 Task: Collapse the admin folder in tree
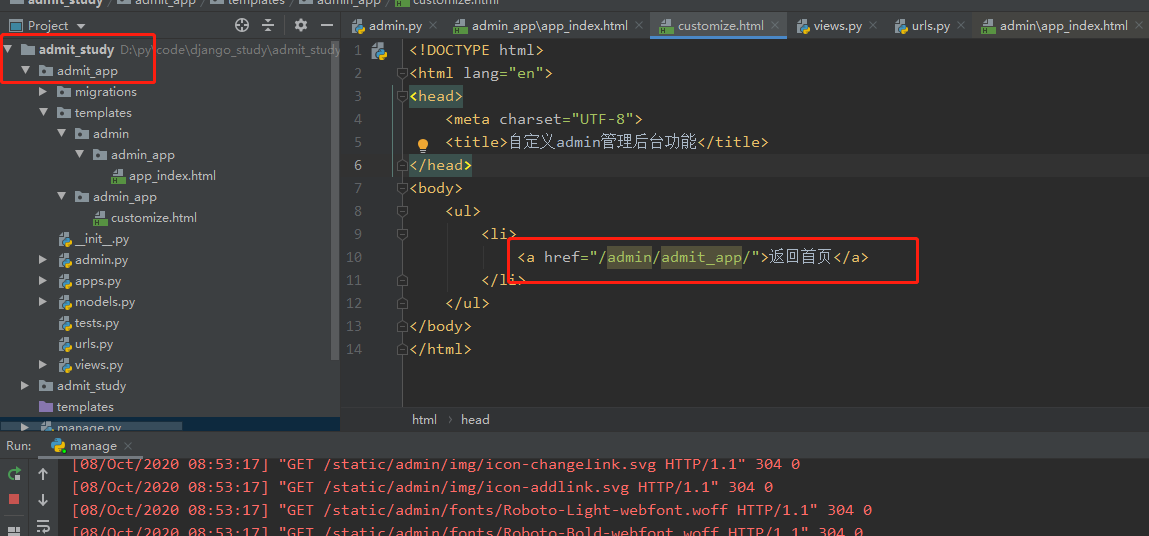(x=62, y=134)
